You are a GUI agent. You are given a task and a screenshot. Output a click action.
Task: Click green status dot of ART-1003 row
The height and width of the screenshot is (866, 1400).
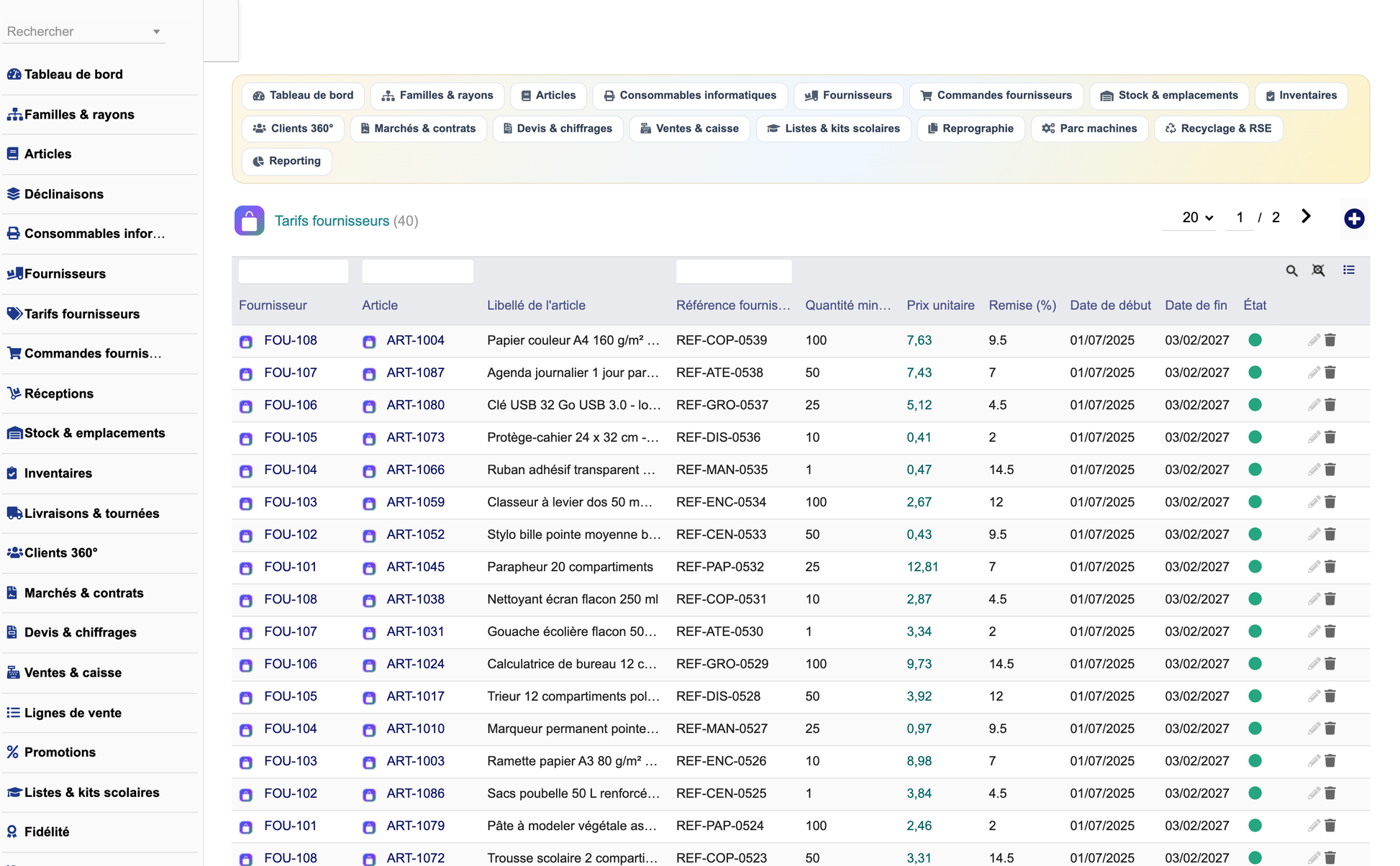1255,761
